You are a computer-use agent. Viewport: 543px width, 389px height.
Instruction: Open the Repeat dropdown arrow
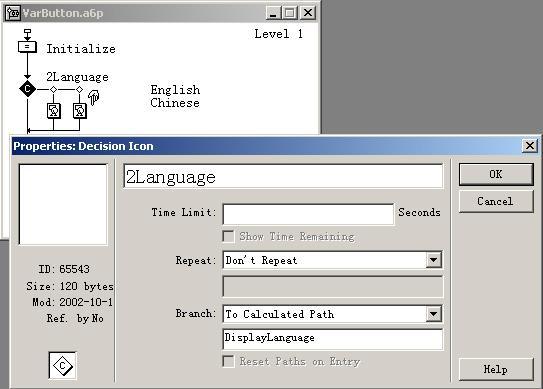coord(434,260)
